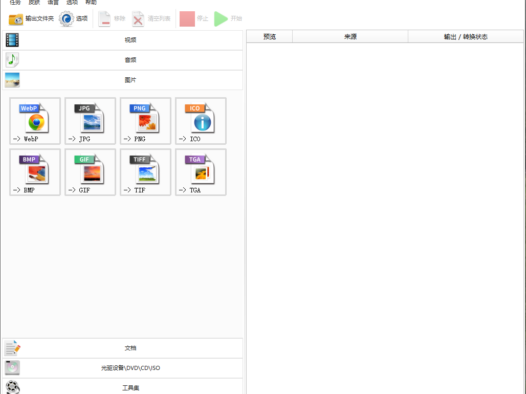
Task: Expand the Document (文档) category
Action: click(122, 348)
